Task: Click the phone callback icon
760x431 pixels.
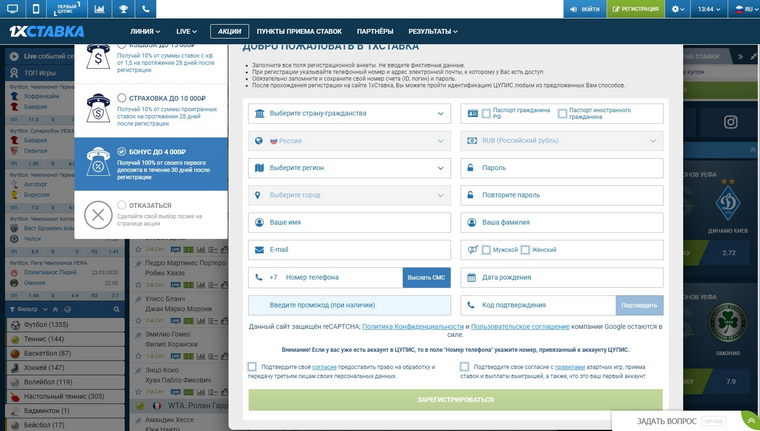Action: (145, 9)
